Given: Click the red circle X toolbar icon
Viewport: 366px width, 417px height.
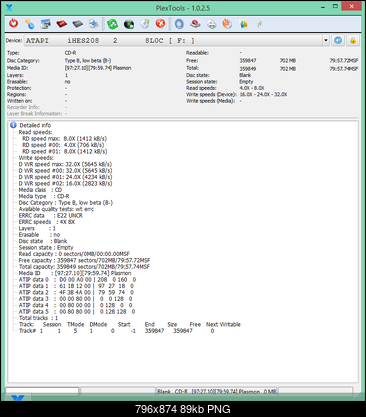Looking at the screenshot, I should pos(161,24).
